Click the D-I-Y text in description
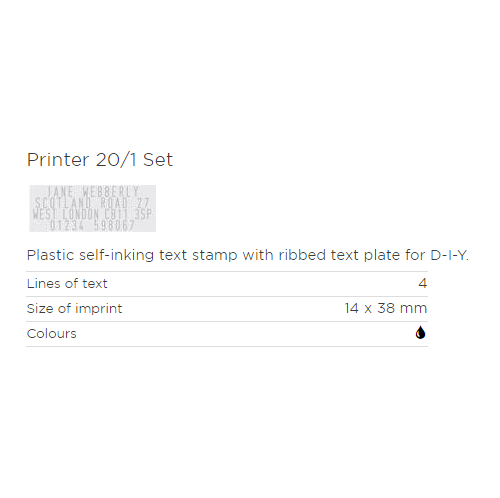 coord(449,255)
